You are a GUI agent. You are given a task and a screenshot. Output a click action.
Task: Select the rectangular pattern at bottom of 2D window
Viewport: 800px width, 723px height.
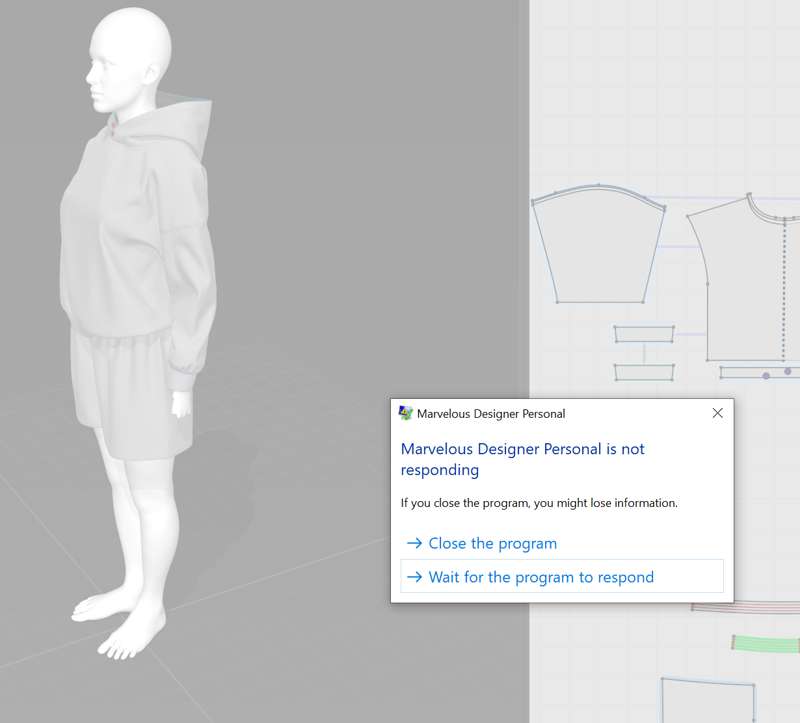(x=708, y=702)
